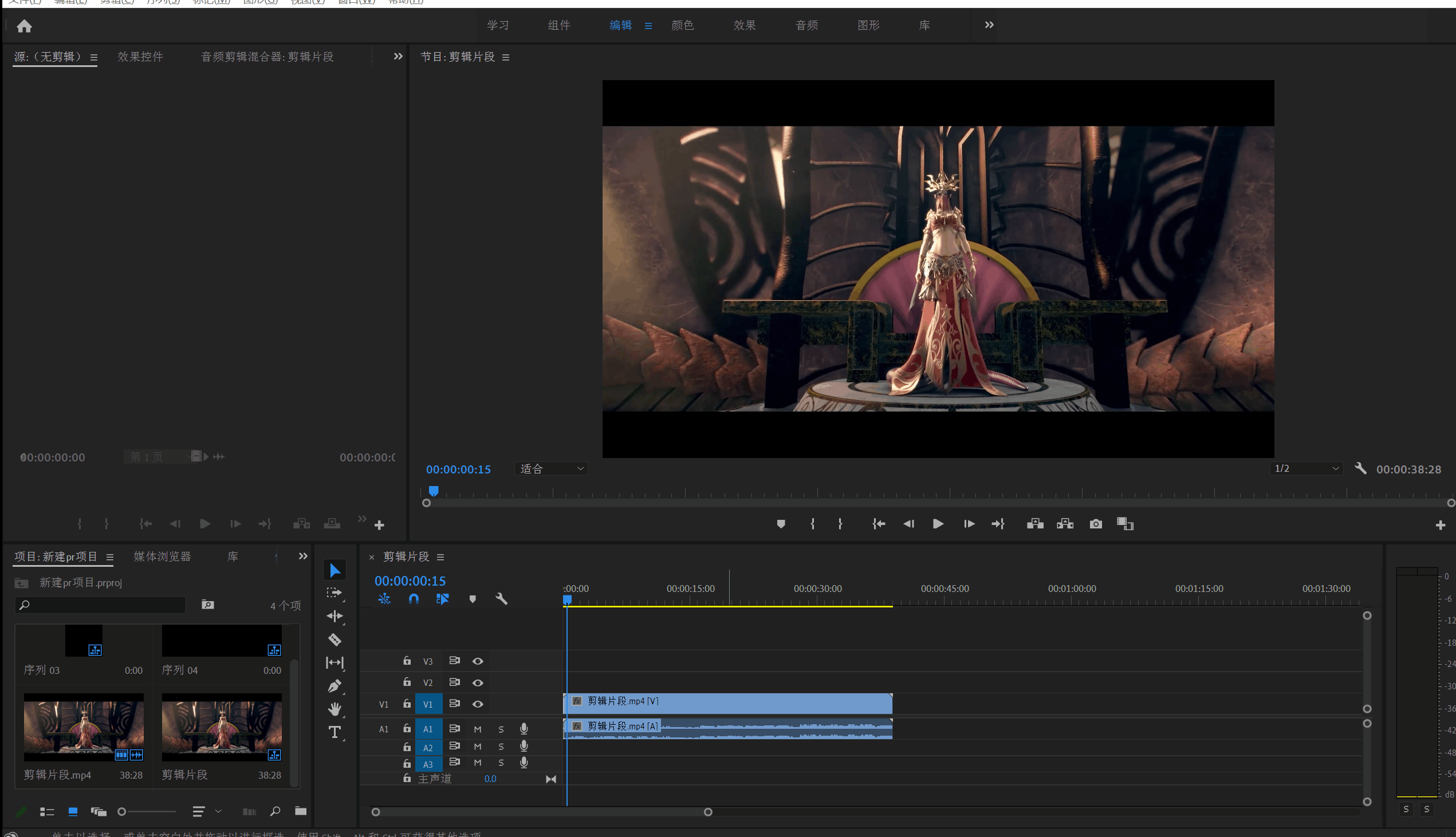This screenshot has height=837, width=1456.
Task: Click the project panel thumbnail zoom slider
Action: click(x=123, y=812)
